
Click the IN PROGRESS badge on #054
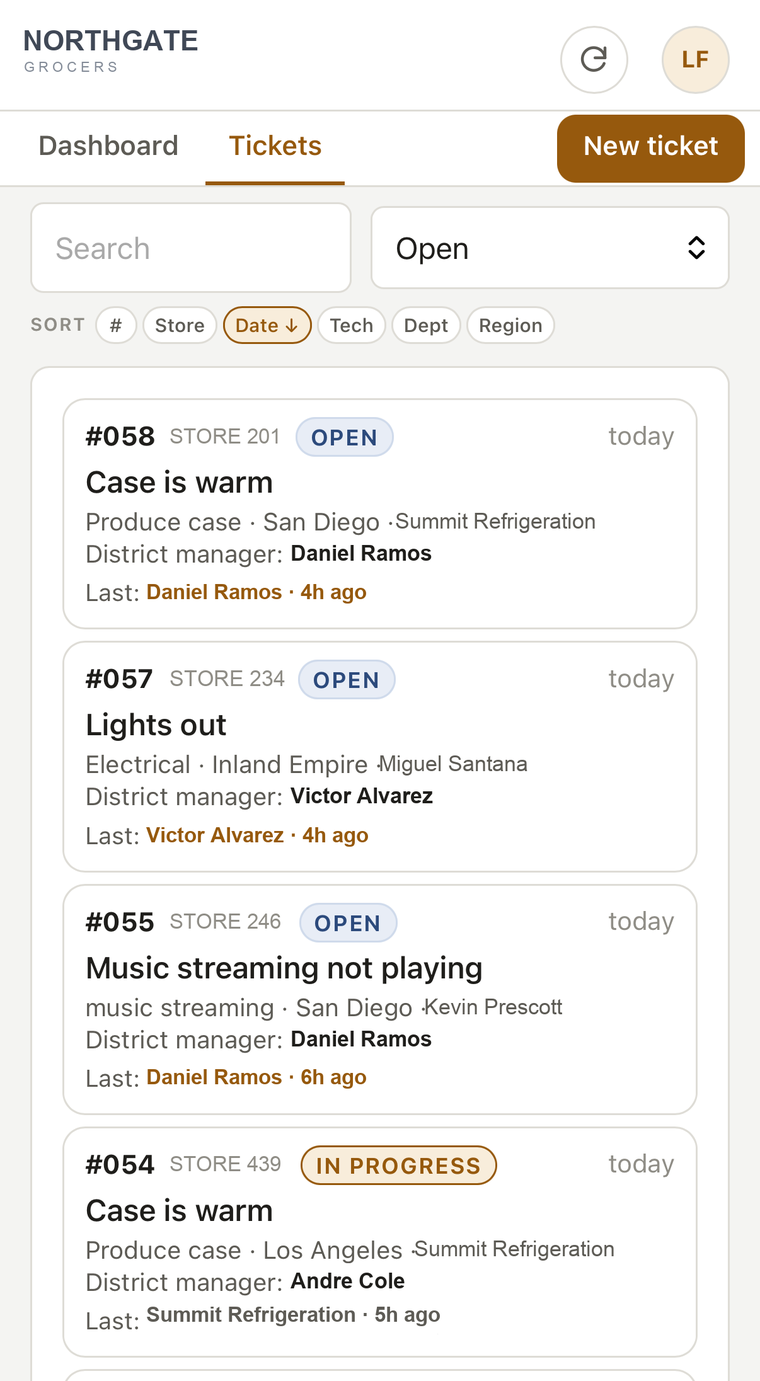(x=398, y=1165)
